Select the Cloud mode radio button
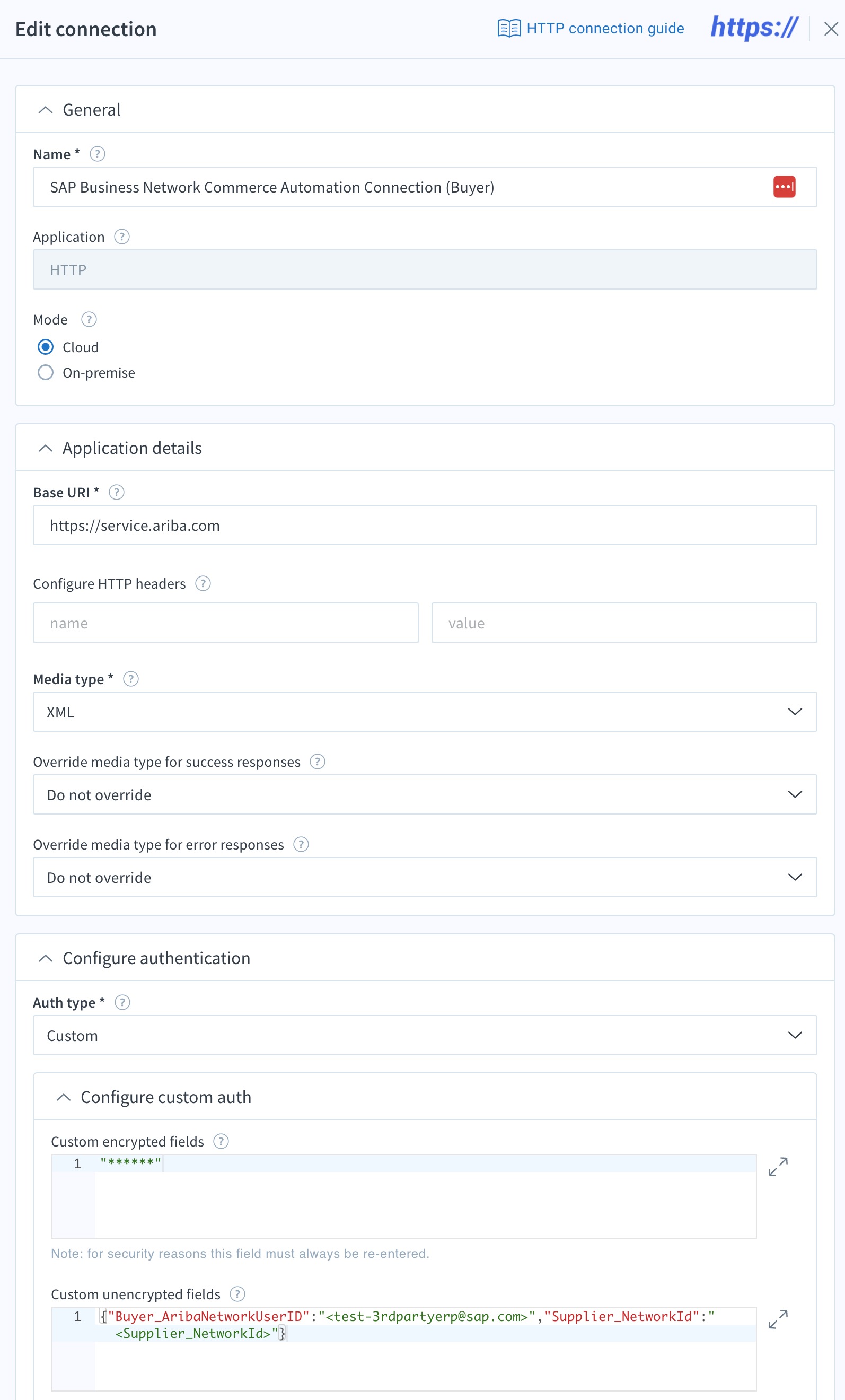 [46, 347]
